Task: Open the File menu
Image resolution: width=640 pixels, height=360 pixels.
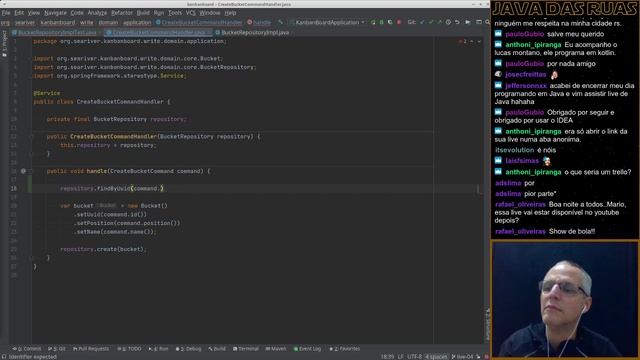Action: click(6, 13)
